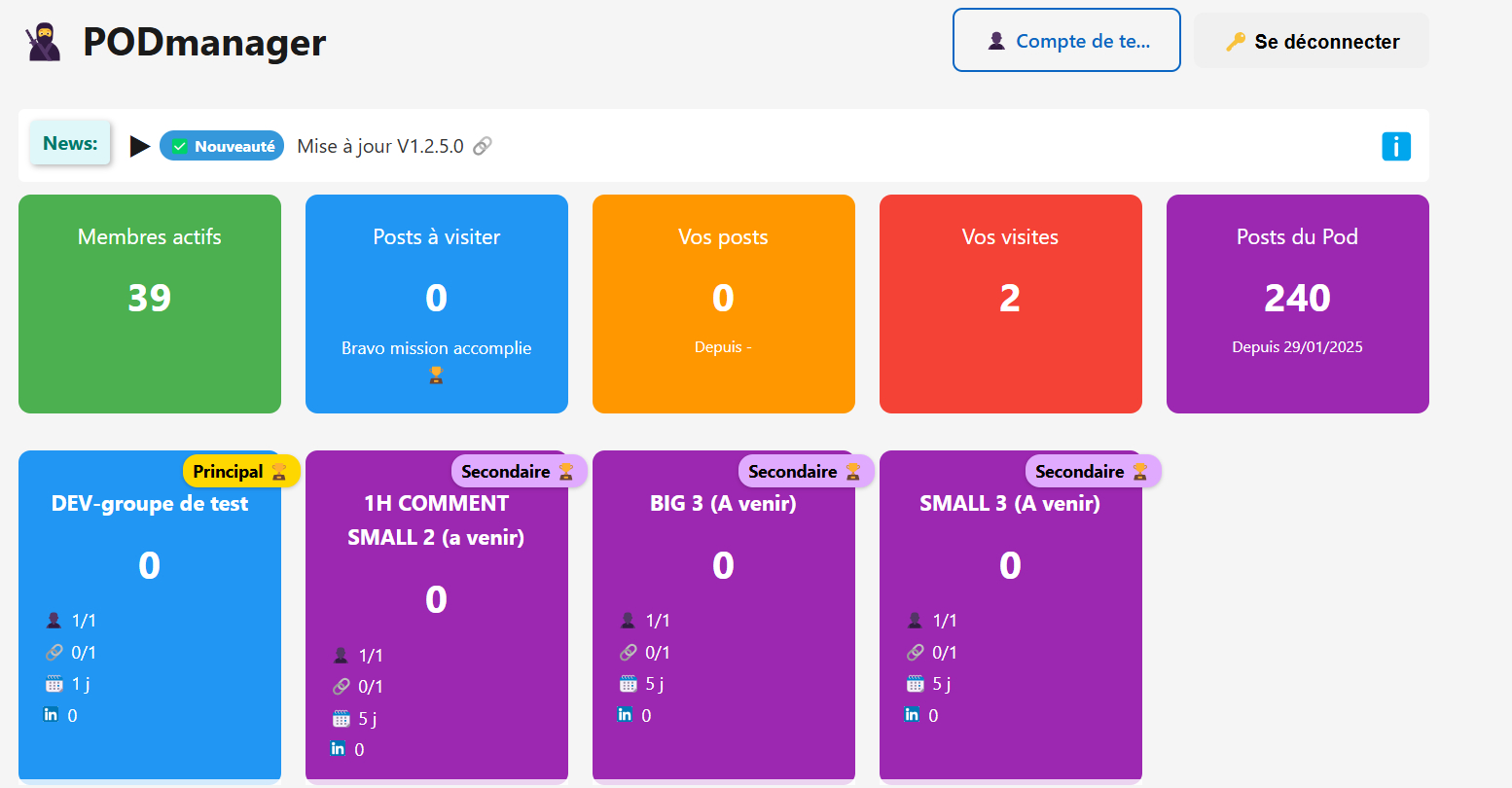Open the Membres actifs stat card

[149, 303]
